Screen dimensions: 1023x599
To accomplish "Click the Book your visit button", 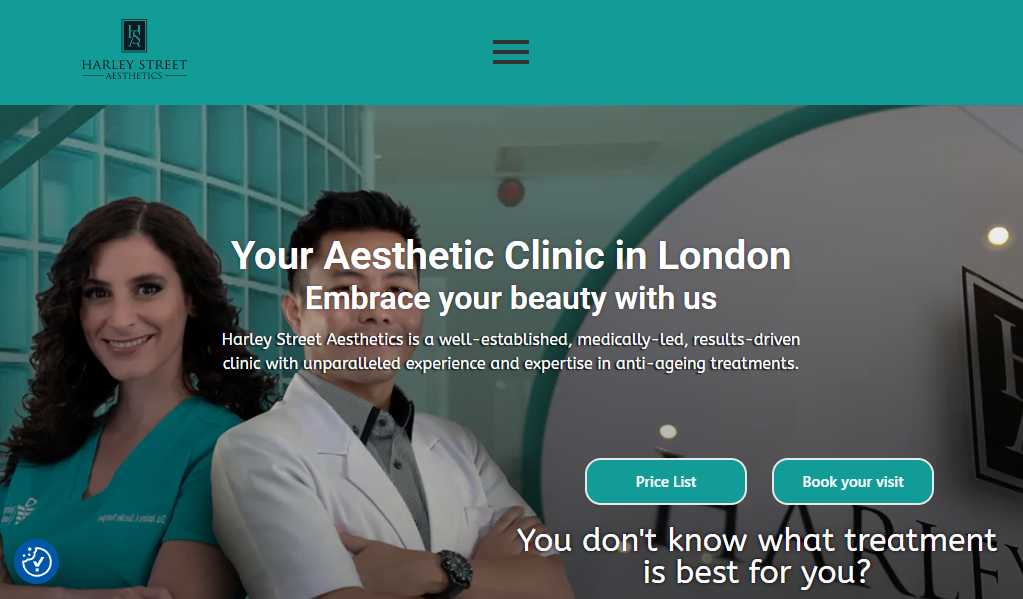I will click(x=853, y=482).
